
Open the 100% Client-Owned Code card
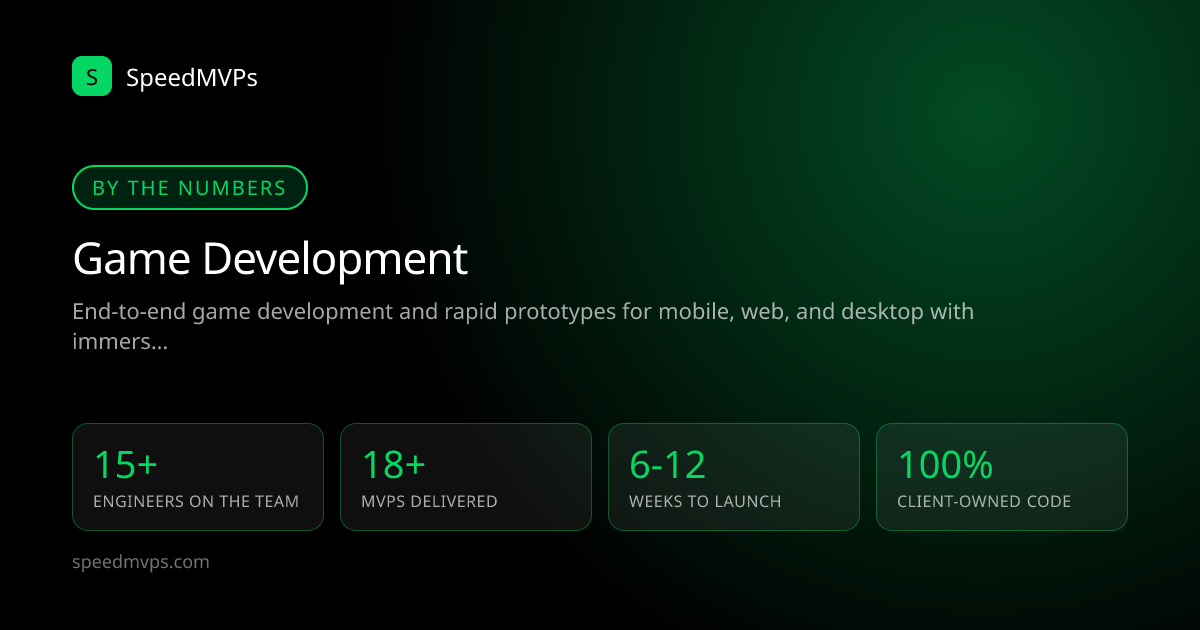tap(1002, 477)
